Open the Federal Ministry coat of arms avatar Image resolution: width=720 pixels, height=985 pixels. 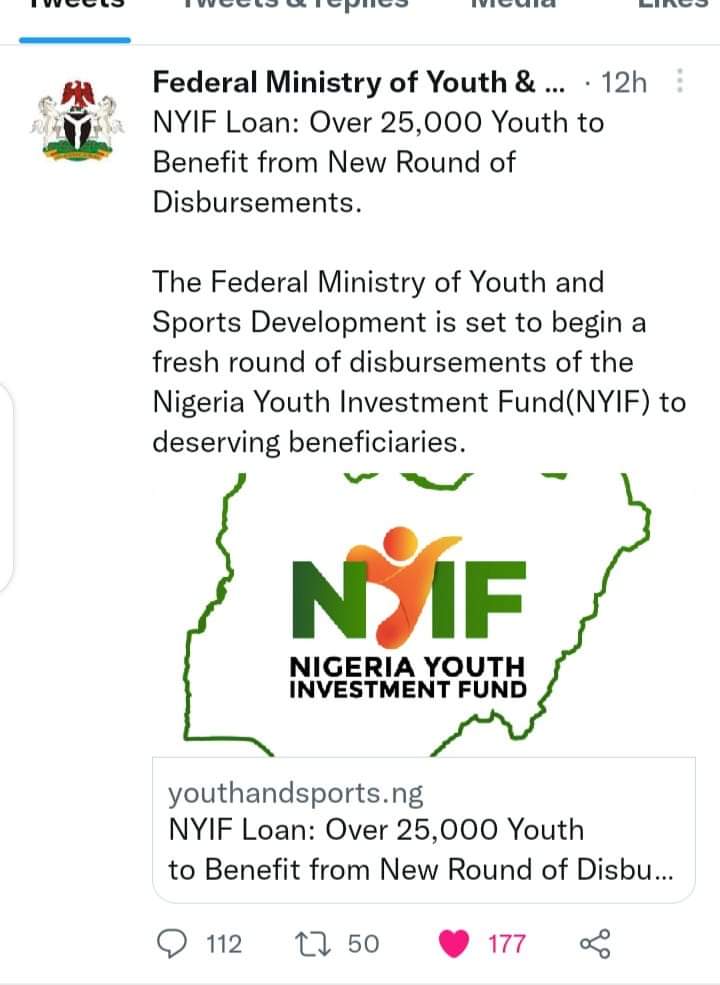coord(77,121)
